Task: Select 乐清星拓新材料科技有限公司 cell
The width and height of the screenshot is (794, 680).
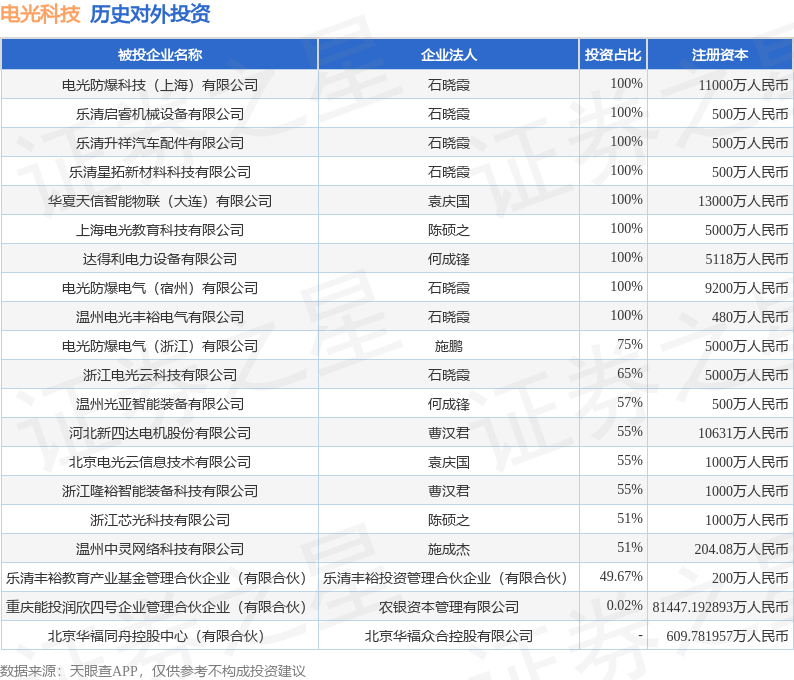Action: pyautogui.click(x=160, y=172)
